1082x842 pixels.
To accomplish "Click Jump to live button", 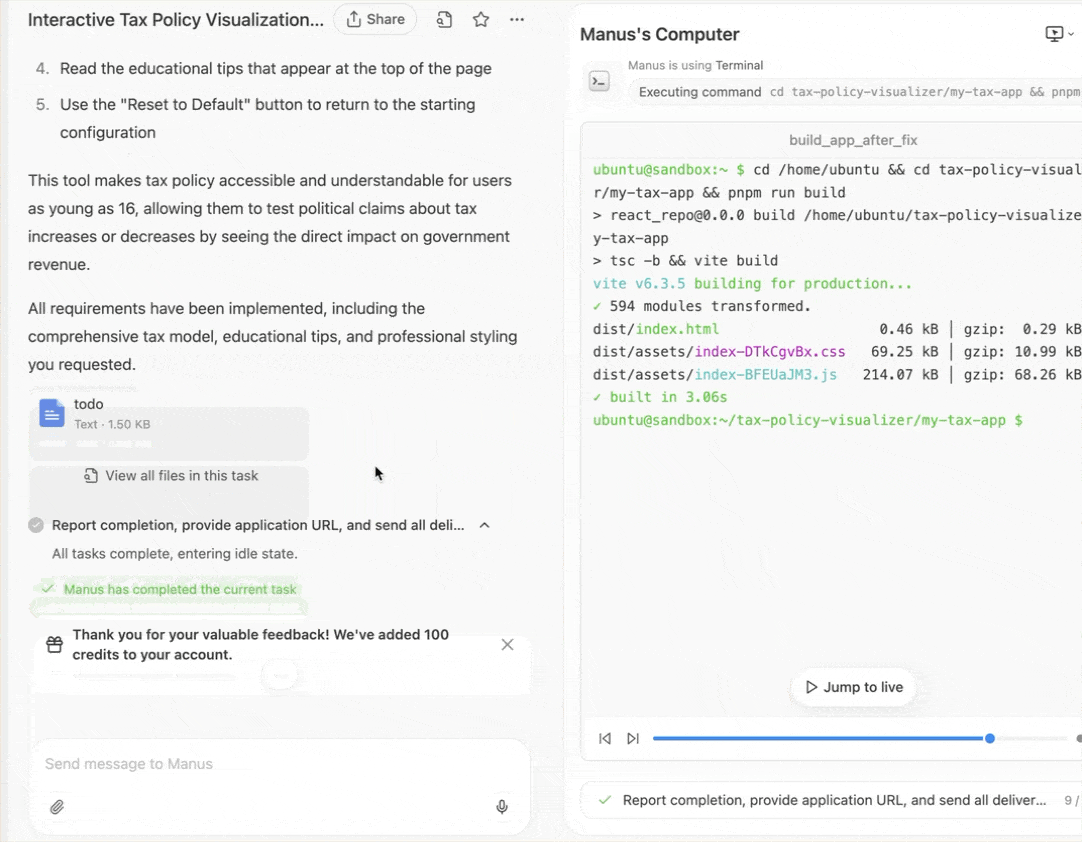I will (x=854, y=687).
